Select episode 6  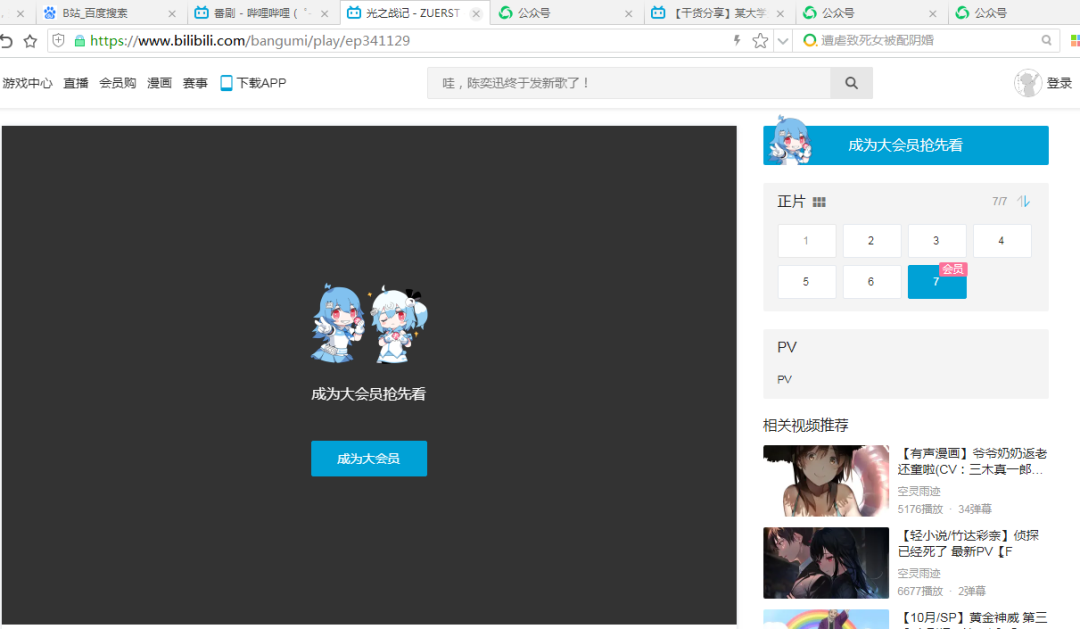[x=871, y=282]
